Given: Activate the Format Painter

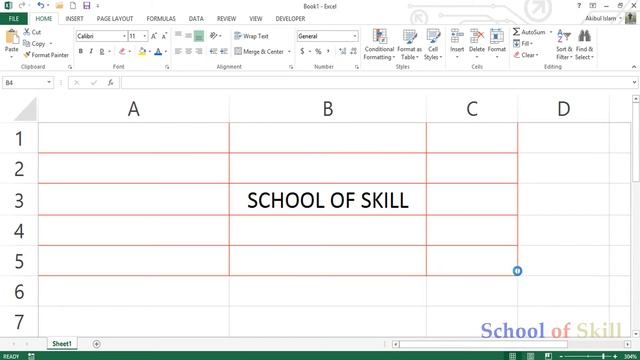Looking at the screenshot, I should pyautogui.click(x=46, y=55).
